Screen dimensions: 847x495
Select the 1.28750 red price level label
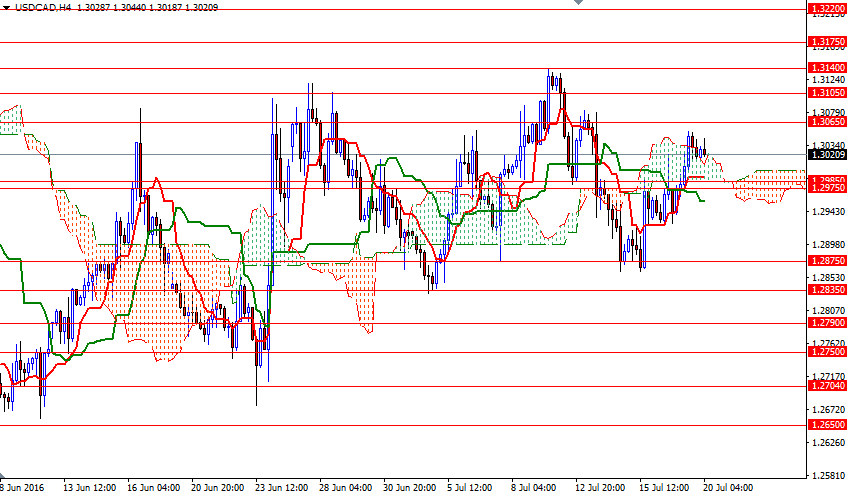pos(826,261)
